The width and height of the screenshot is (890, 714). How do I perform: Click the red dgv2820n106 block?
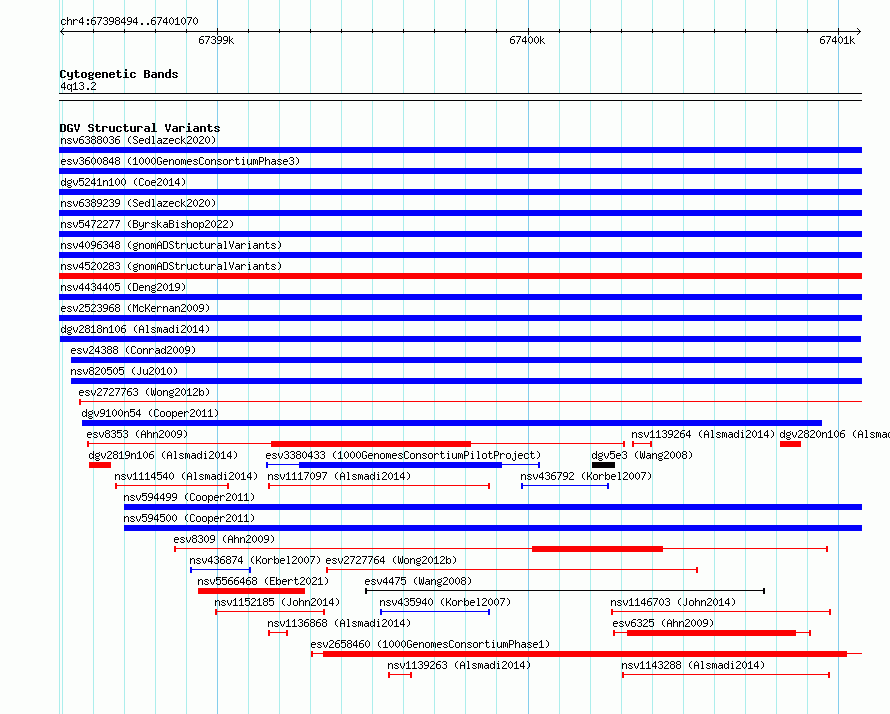click(x=790, y=444)
